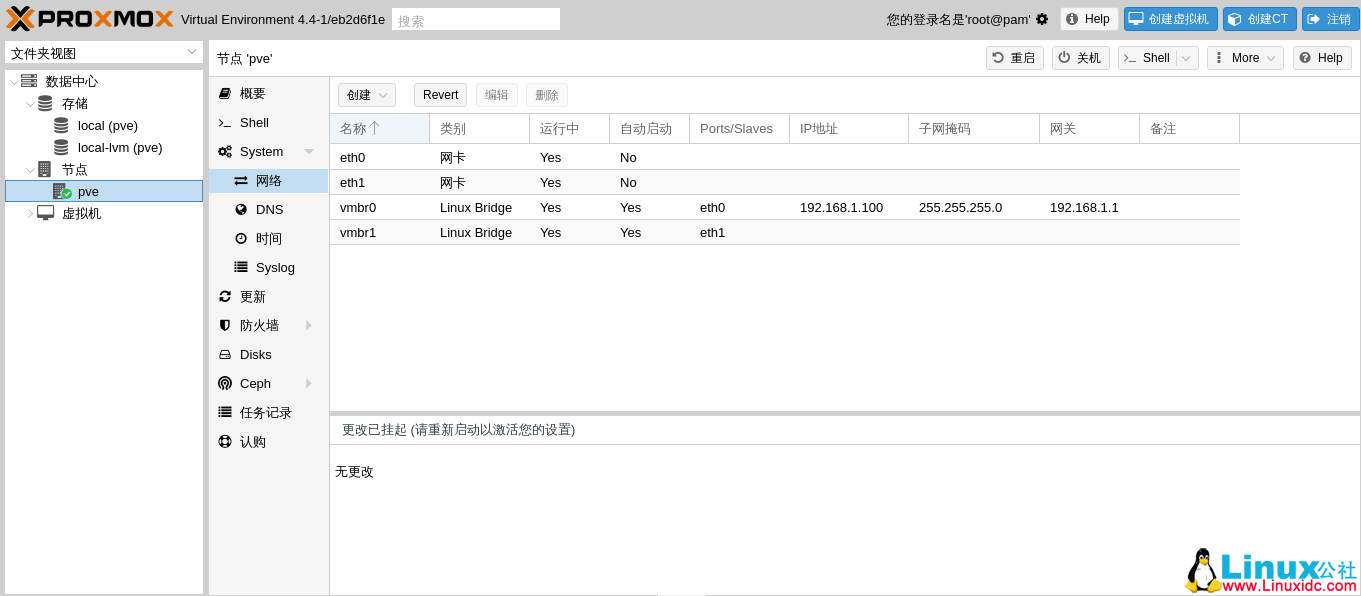Click the 创建CT button
This screenshot has height=596, width=1361.
coord(1259,18)
